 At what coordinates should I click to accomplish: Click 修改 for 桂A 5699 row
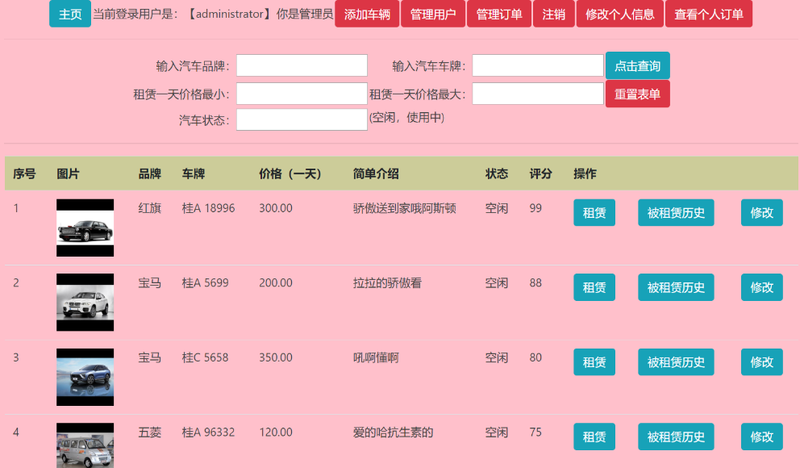click(x=762, y=287)
